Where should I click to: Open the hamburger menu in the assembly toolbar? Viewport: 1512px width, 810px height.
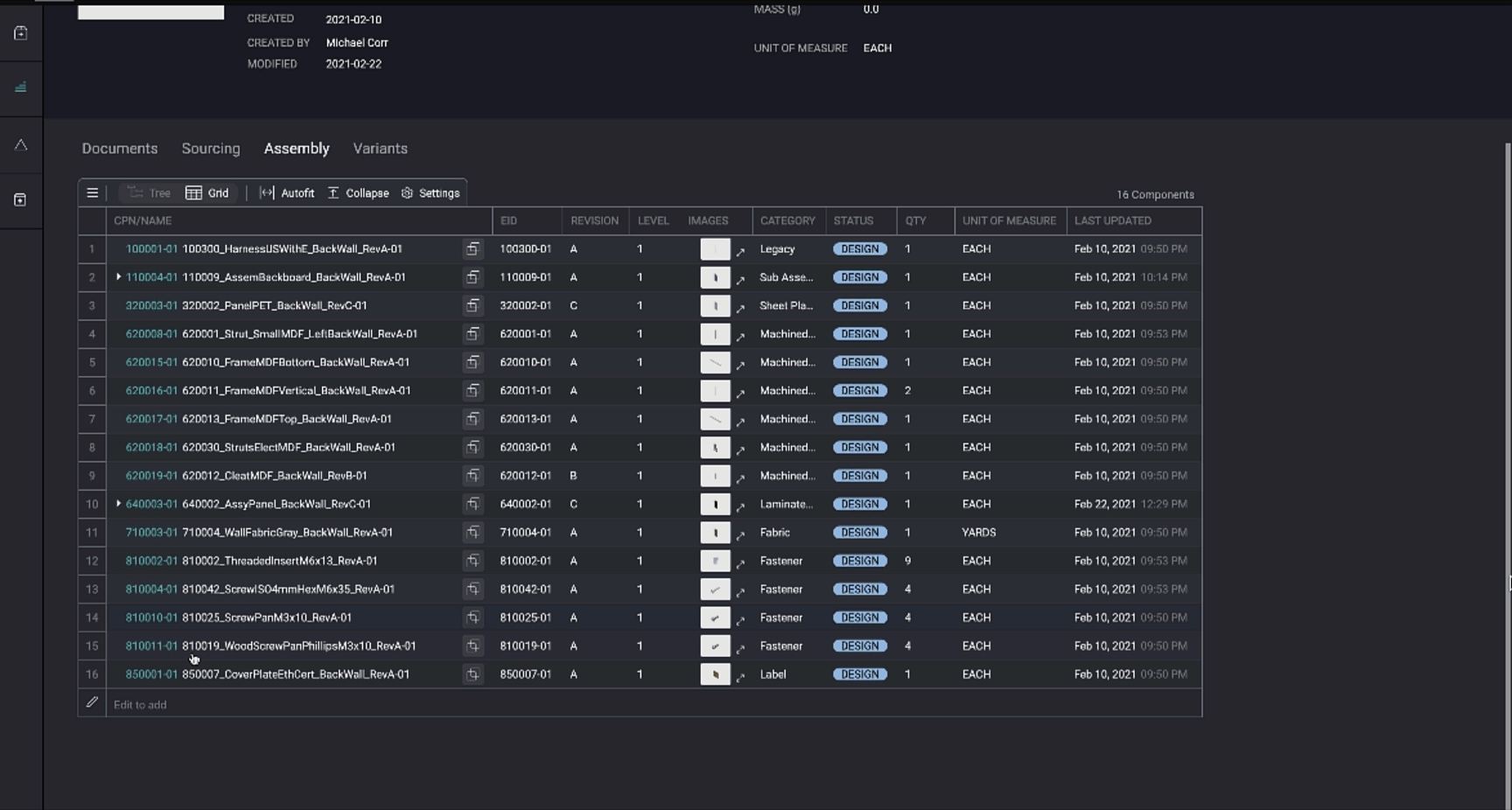(92, 192)
